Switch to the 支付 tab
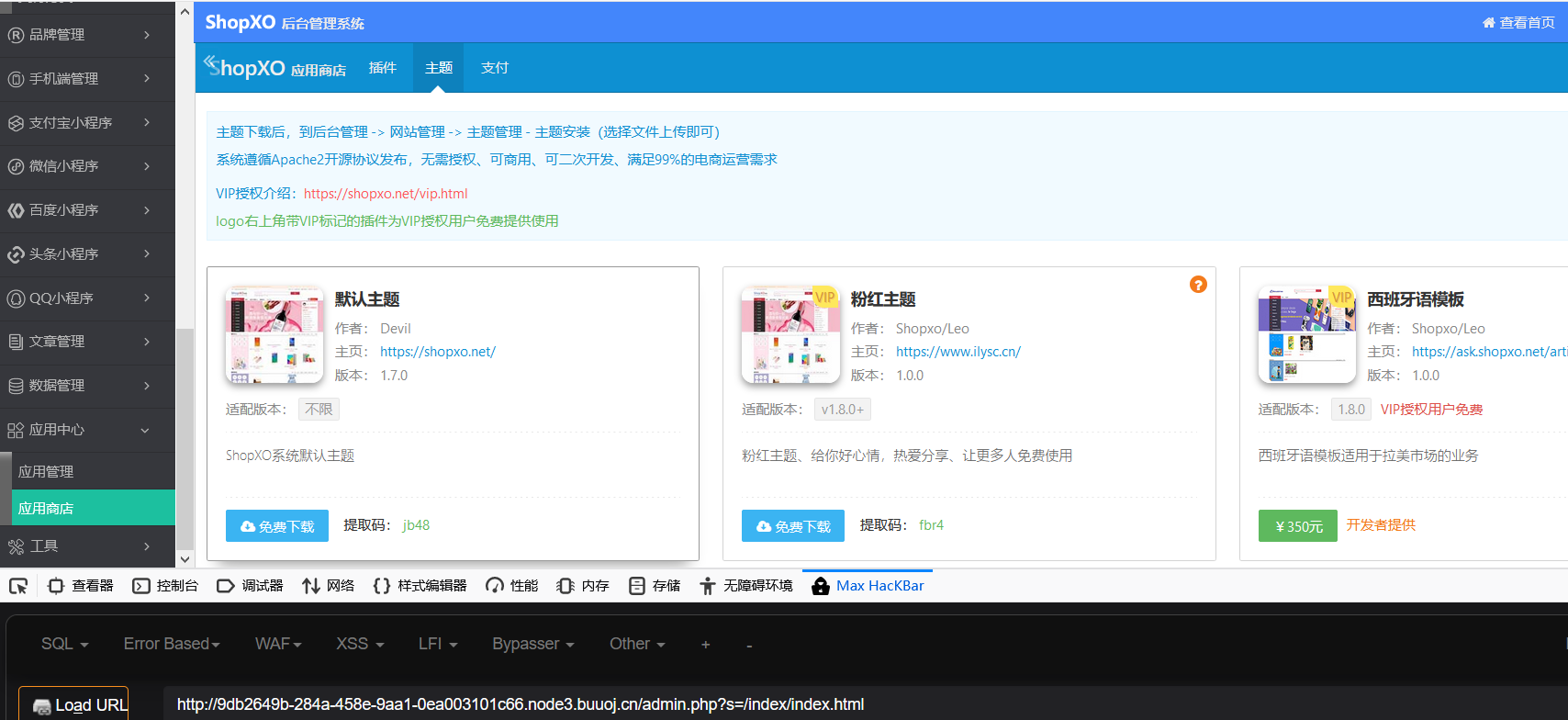The height and width of the screenshot is (720, 1568). [x=495, y=68]
